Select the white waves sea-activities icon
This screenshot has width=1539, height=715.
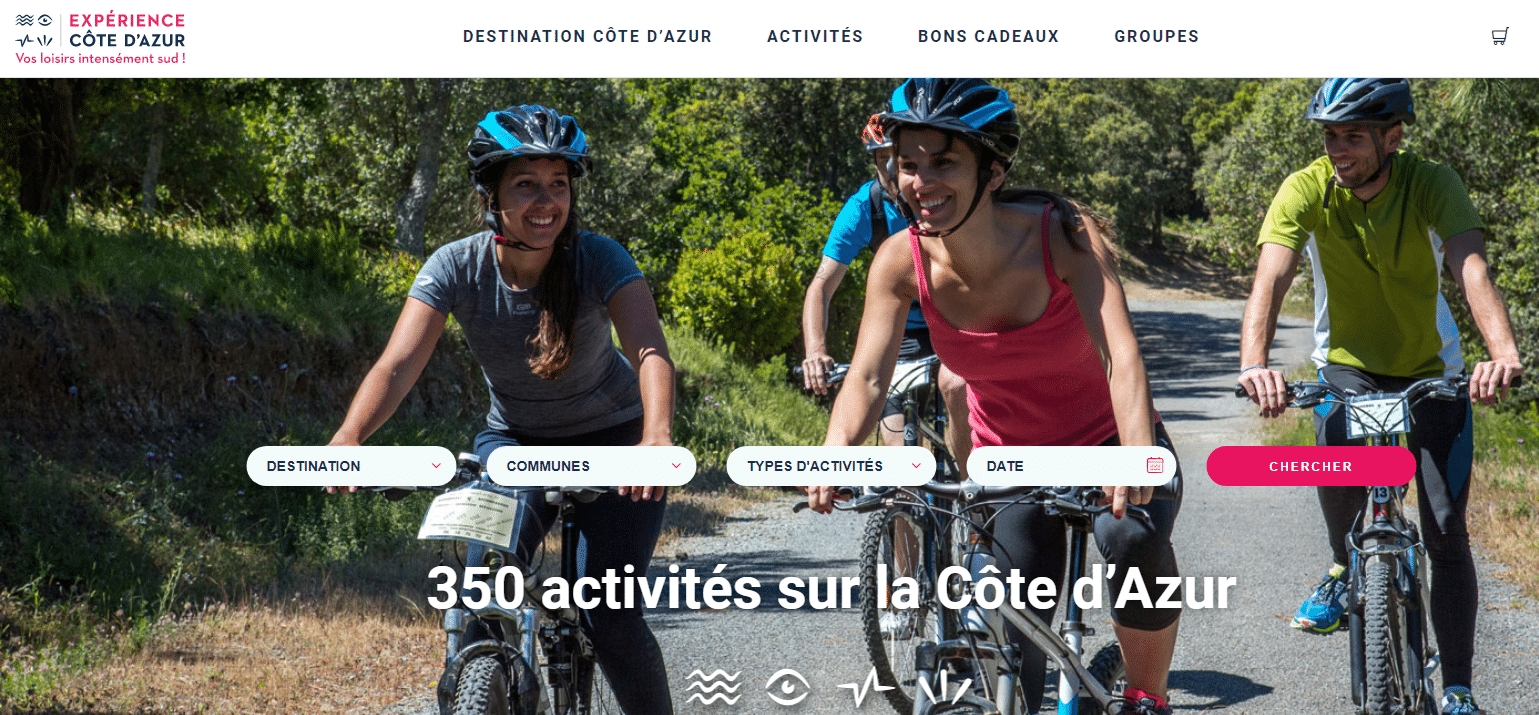(x=714, y=687)
